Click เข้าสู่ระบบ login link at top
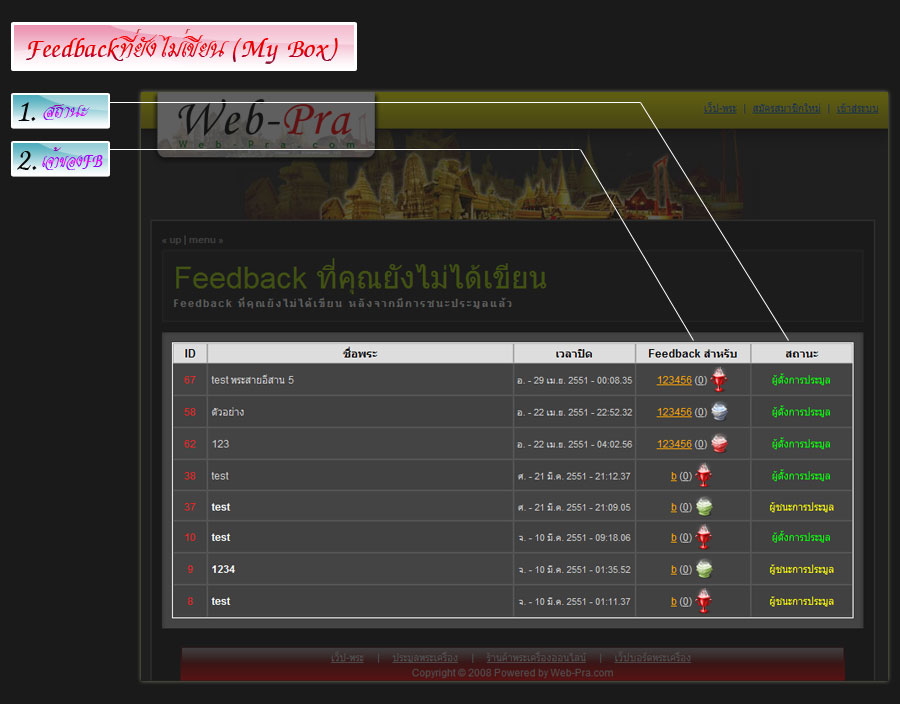900x704 pixels. [857, 108]
